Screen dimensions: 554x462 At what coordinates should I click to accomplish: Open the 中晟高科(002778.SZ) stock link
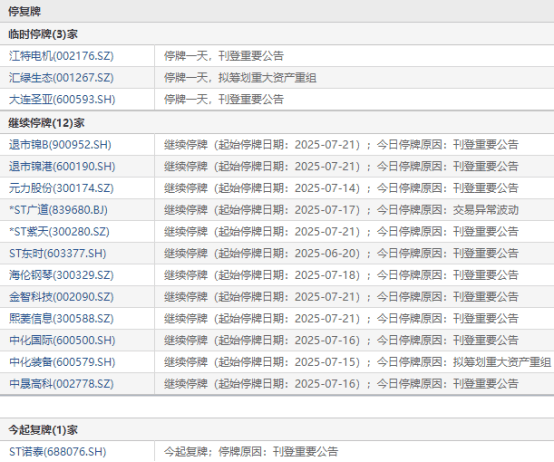click(x=61, y=384)
